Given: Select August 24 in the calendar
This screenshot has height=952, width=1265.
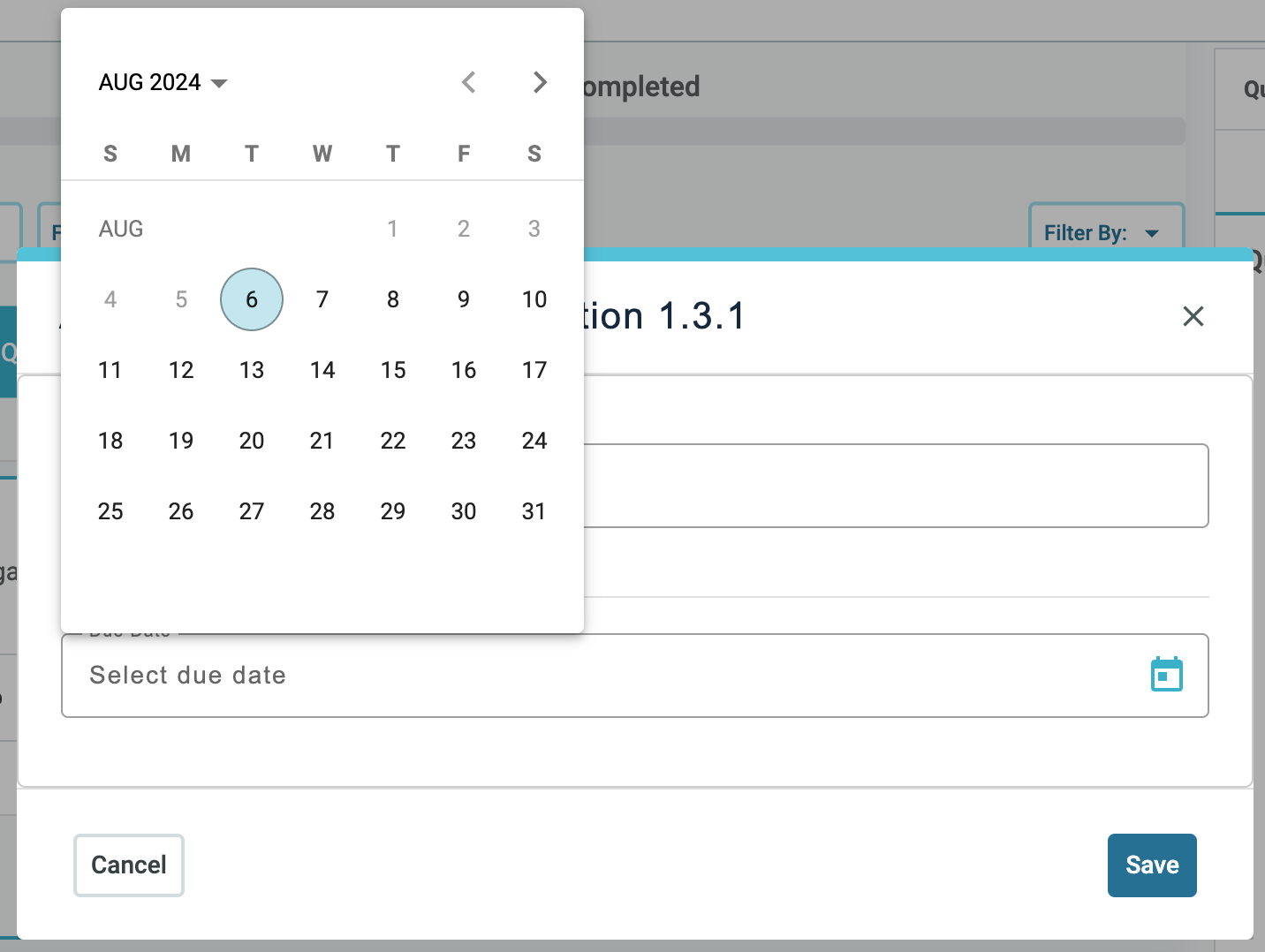Looking at the screenshot, I should coord(534,441).
